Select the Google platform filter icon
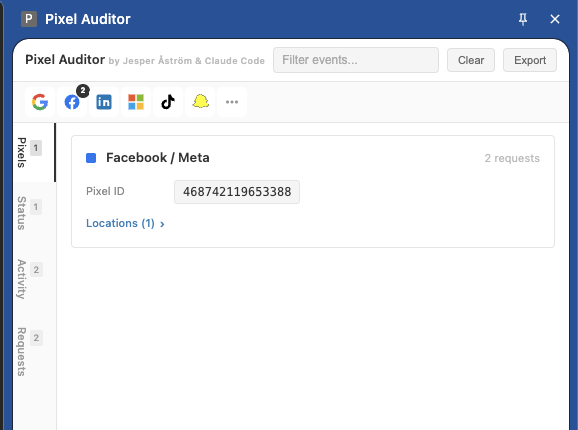Screen dimensions: 578x430 tap(40, 102)
